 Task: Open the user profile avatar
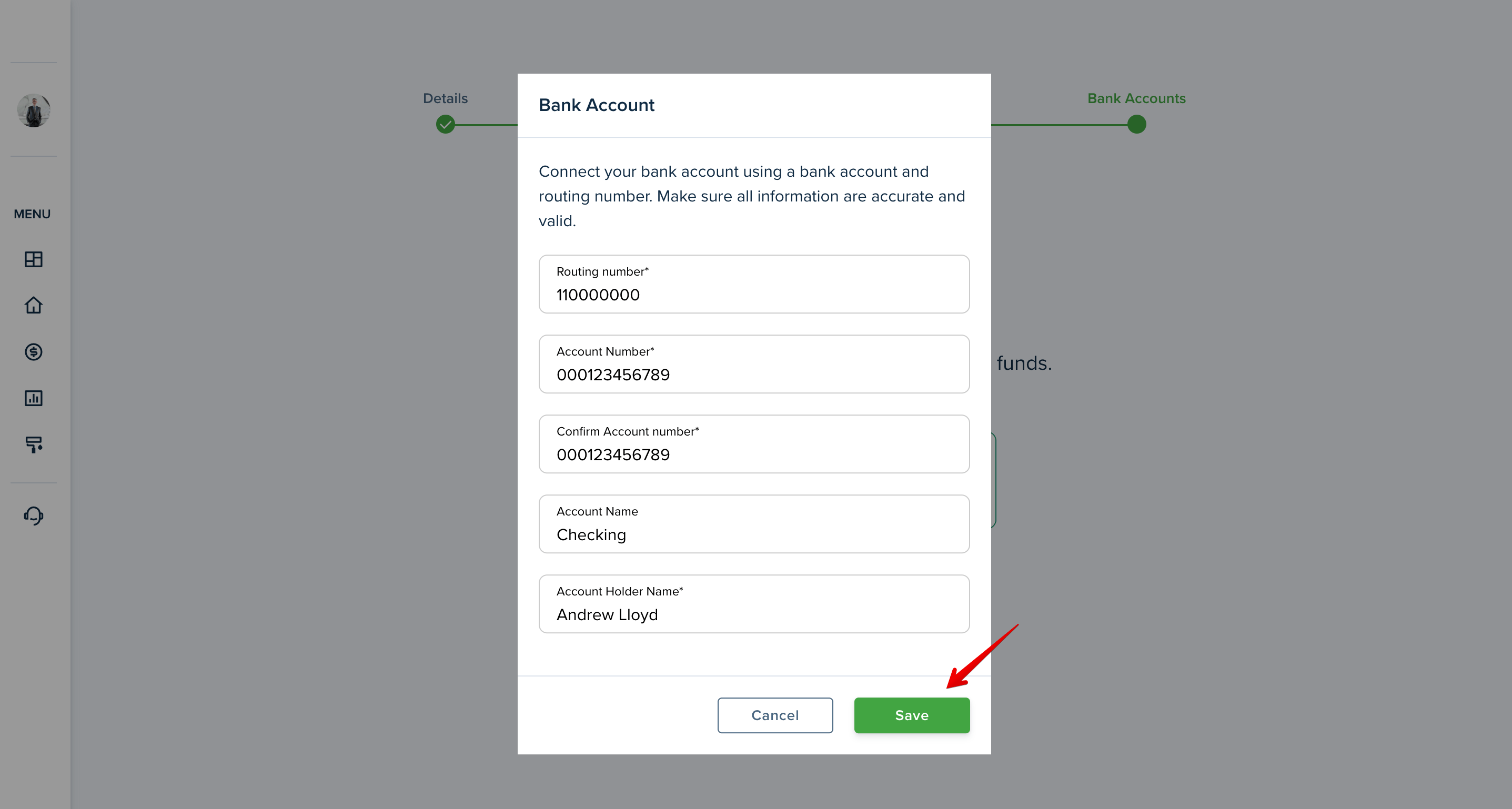tap(34, 110)
